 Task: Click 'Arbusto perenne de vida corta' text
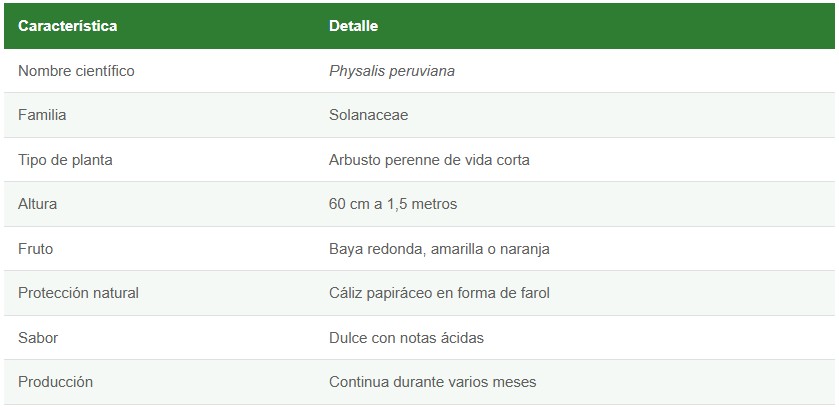pos(429,160)
